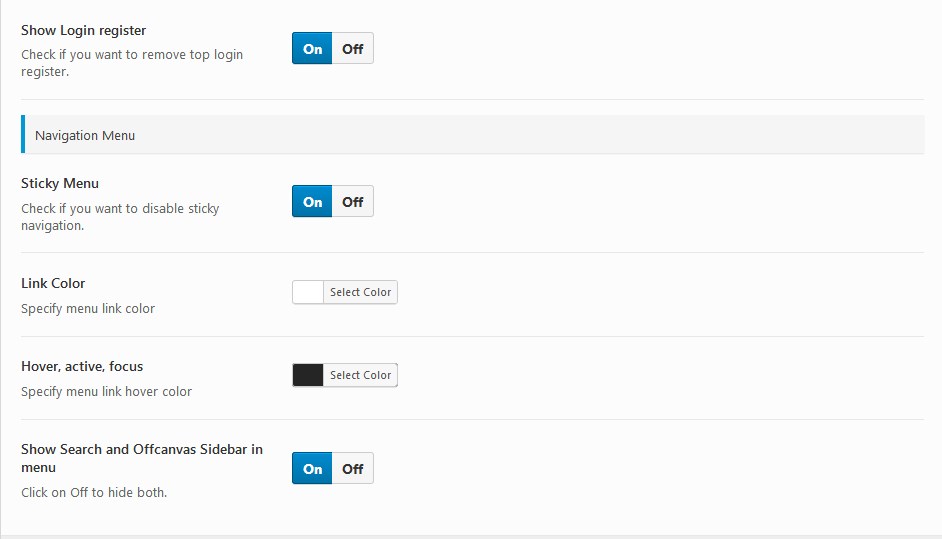Disable Sticky Menu with Off button
The width and height of the screenshot is (942, 539).
(353, 201)
